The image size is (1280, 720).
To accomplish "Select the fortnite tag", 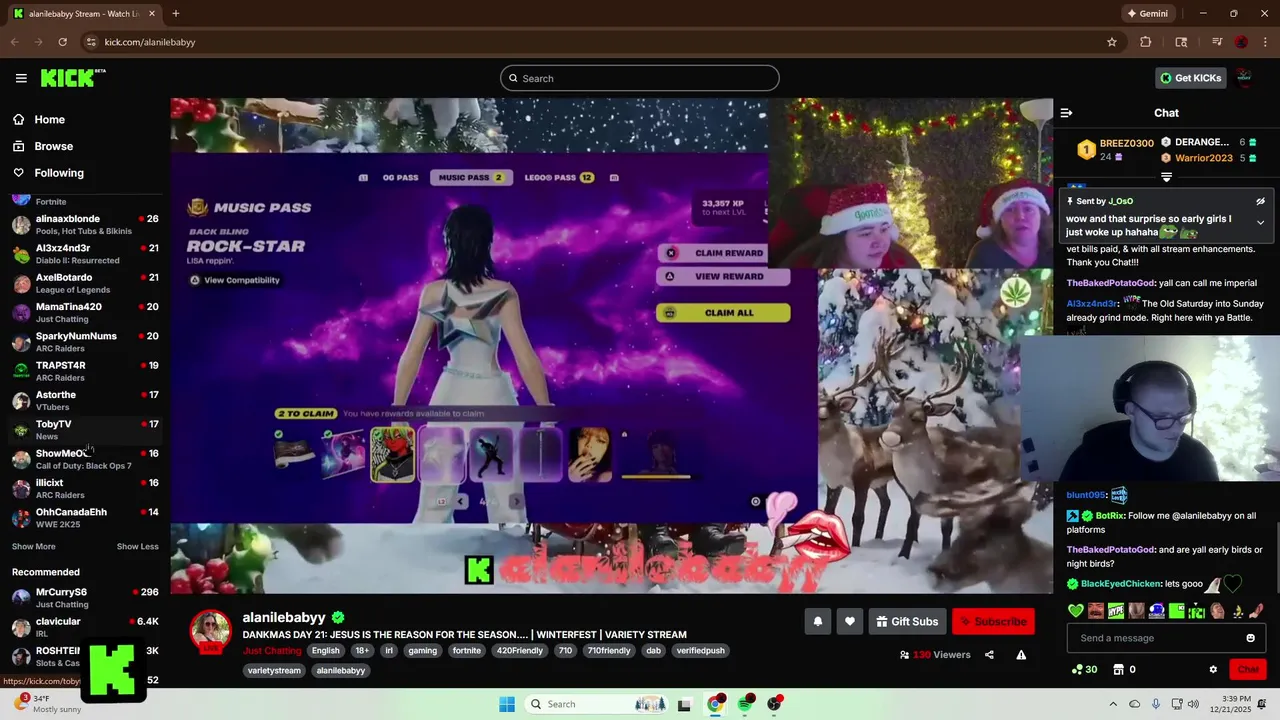I will point(466,650).
